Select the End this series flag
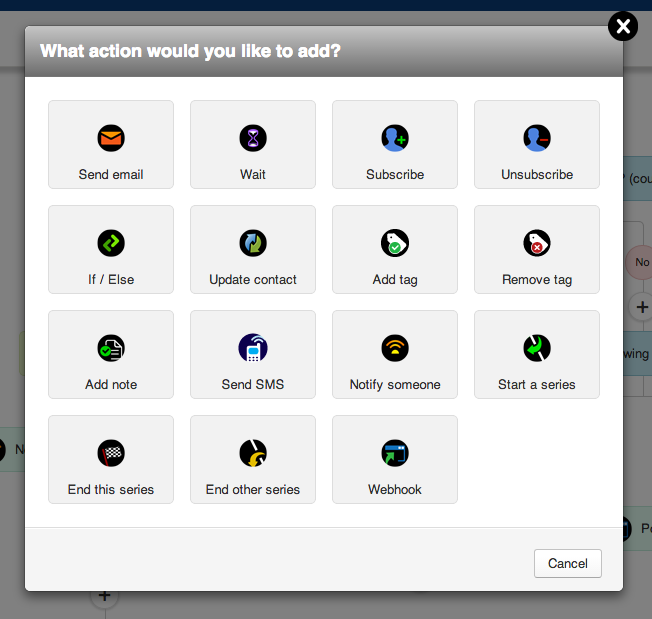 (x=111, y=453)
